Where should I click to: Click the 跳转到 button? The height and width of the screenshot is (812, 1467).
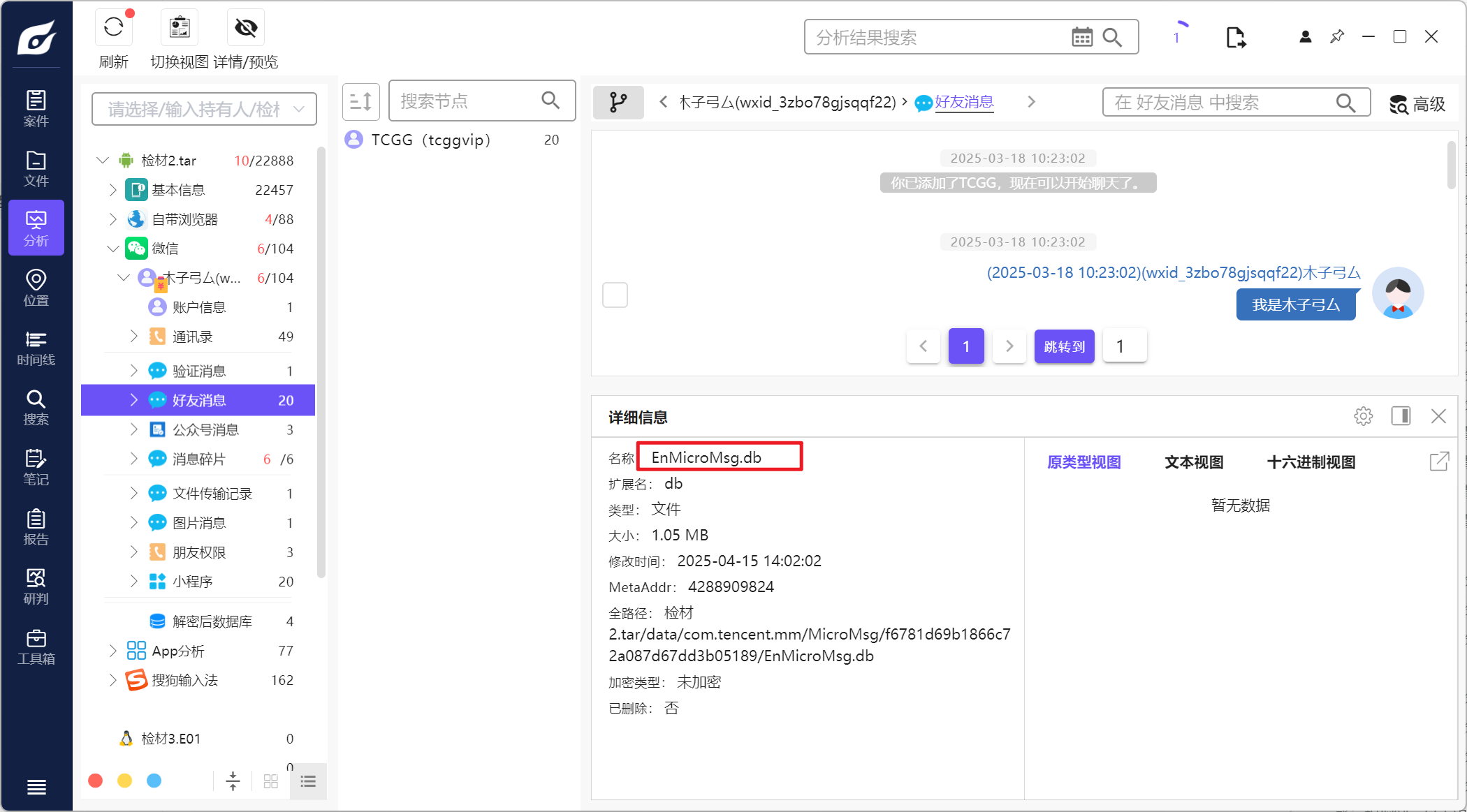point(1063,346)
